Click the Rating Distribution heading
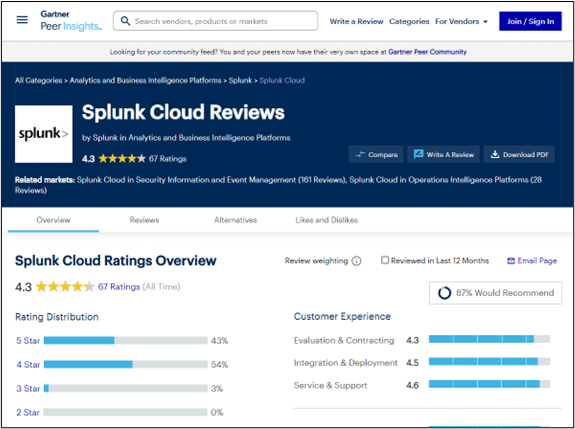Viewport: 575px width, 429px height. (x=57, y=317)
